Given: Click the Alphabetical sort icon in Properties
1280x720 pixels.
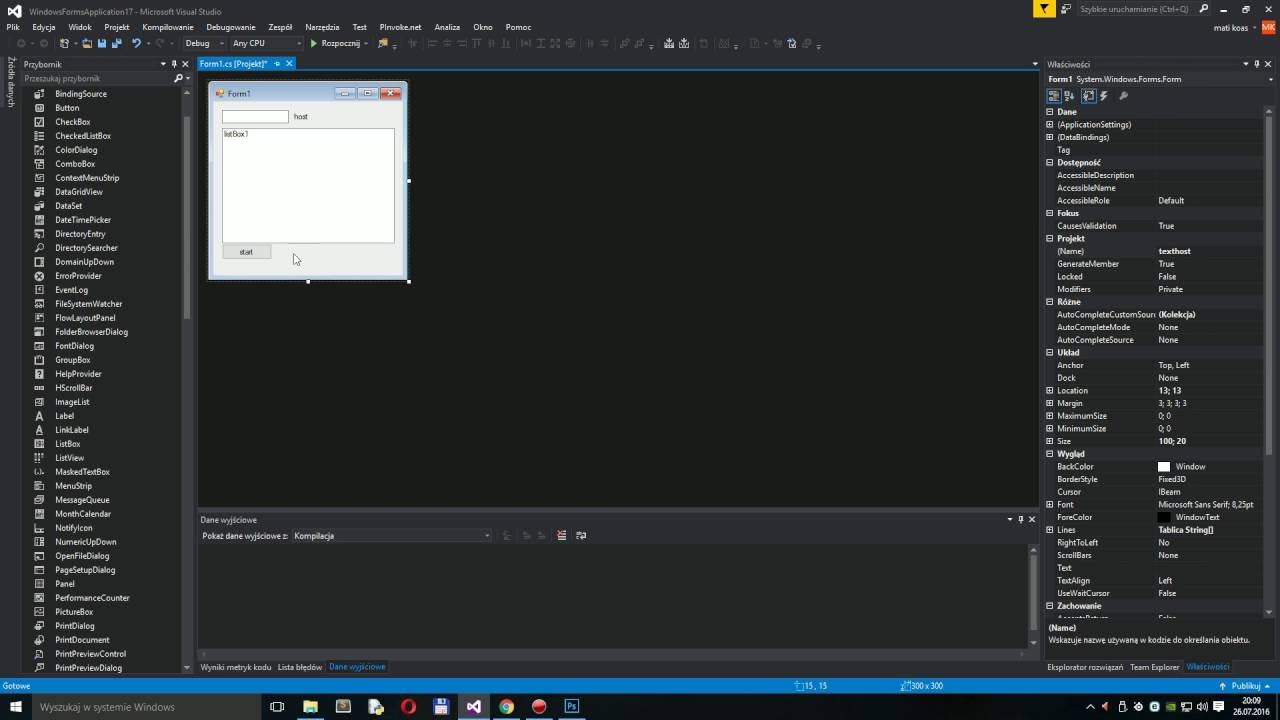Looking at the screenshot, I should pyautogui.click(x=1069, y=96).
